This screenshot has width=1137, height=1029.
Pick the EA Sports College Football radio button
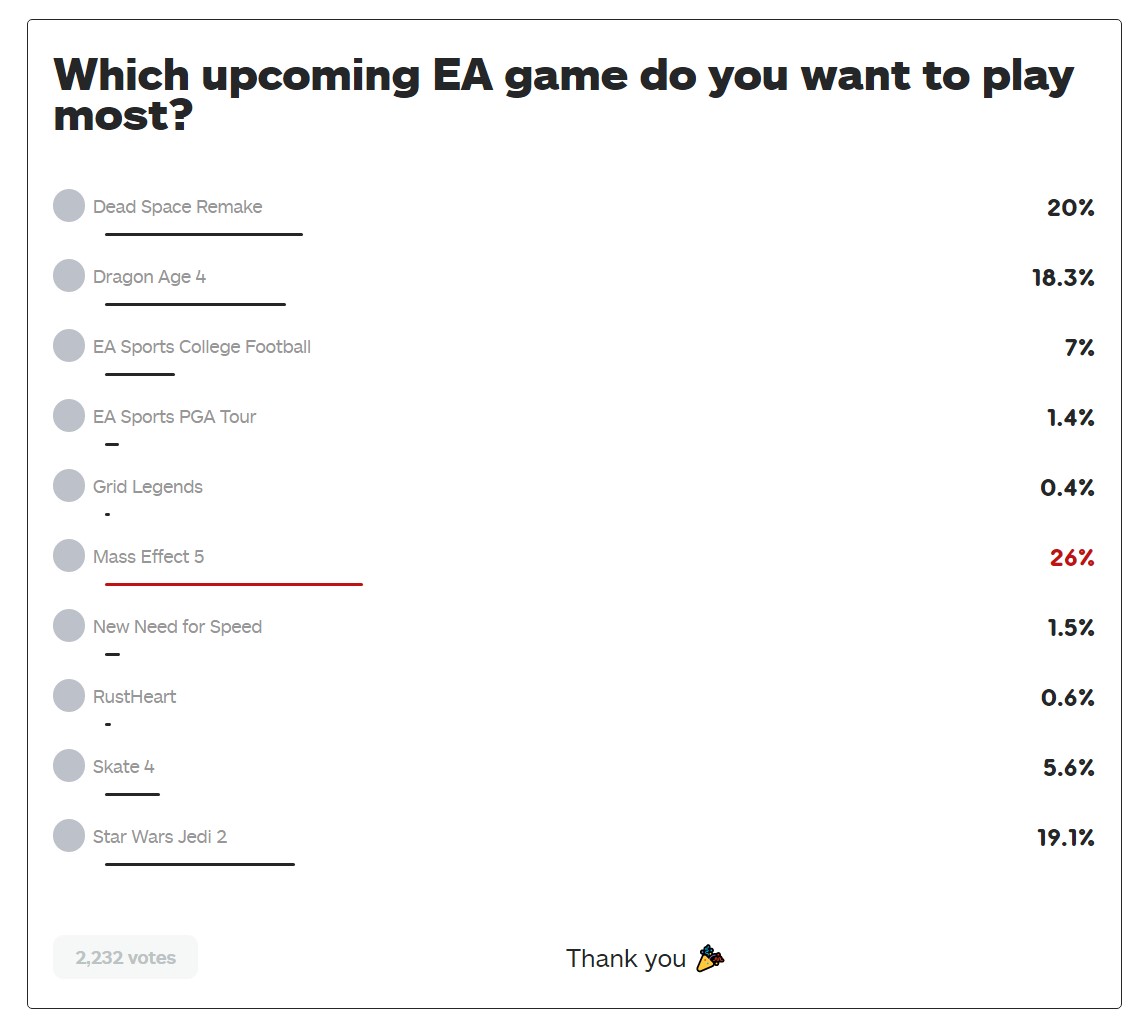pyautogui.click(x=69, y=346)
